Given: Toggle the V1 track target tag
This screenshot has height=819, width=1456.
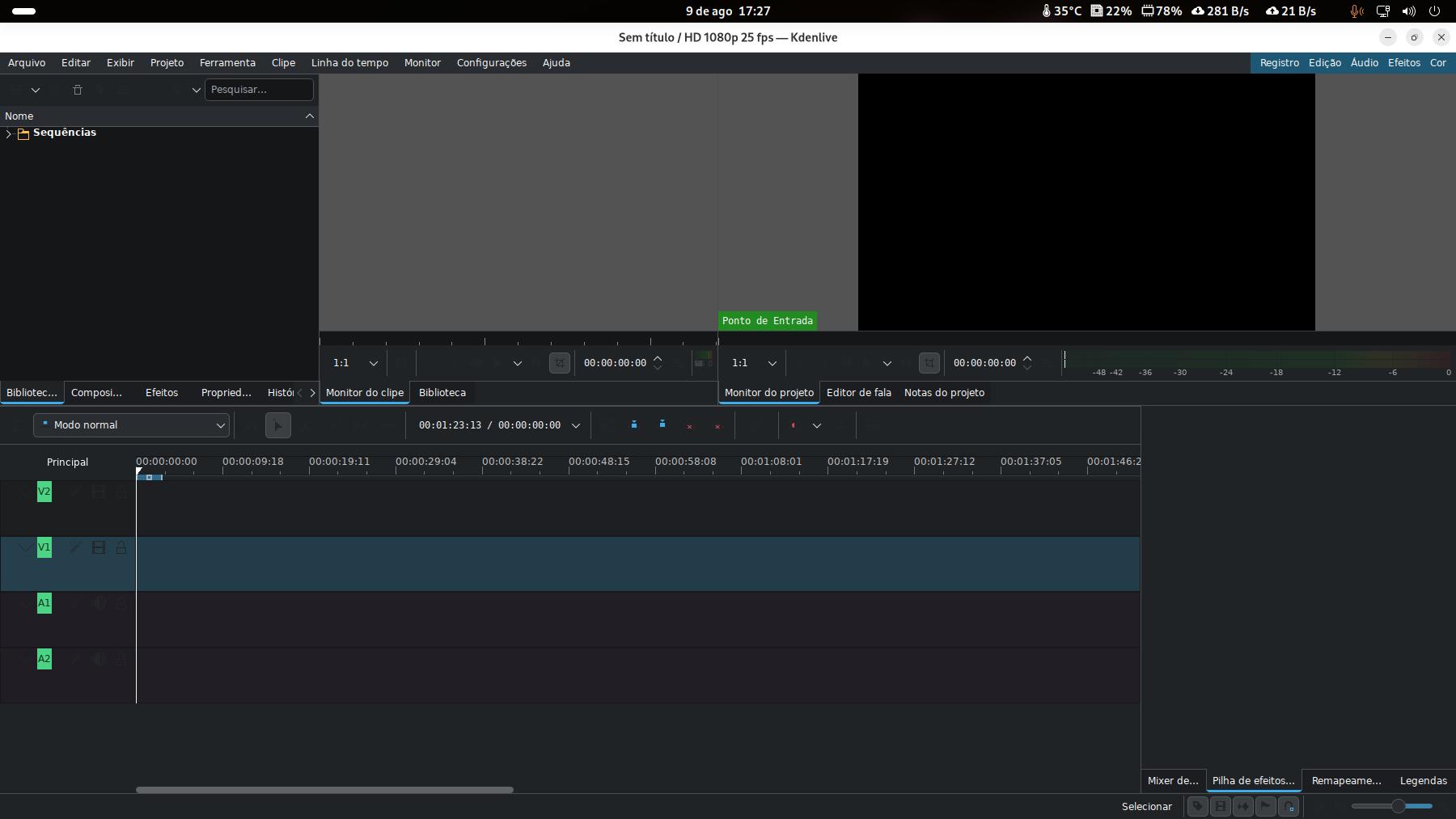Looking at the screenshot, I should point(44,547).
